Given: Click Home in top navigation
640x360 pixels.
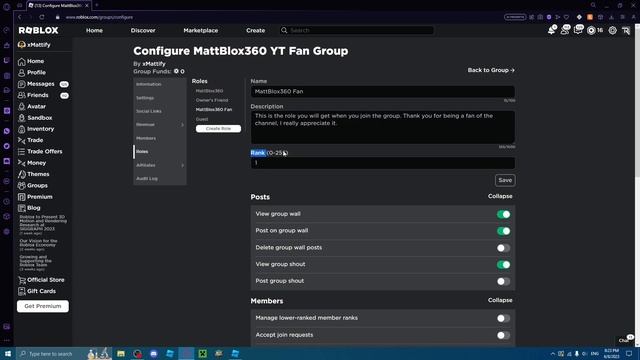Looking at the screenshot, I should pyautogui.click(x=94, y=30).
